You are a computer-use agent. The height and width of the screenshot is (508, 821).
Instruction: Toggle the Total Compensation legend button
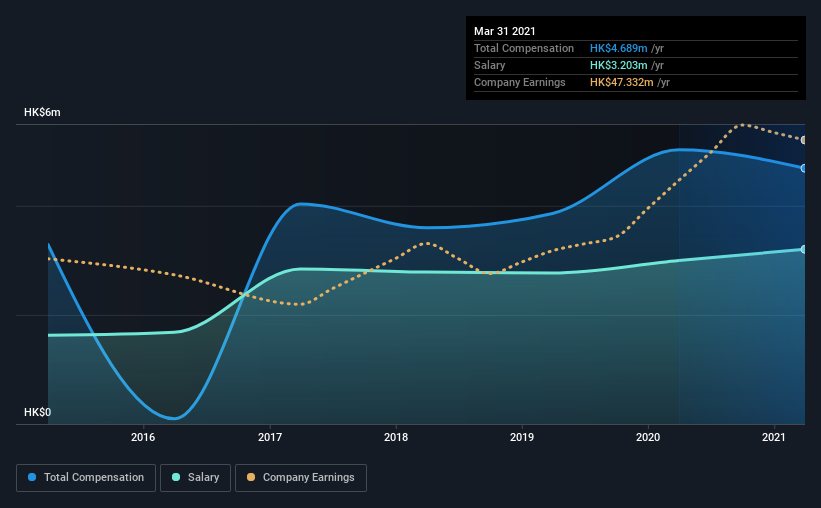coord(86,478)
